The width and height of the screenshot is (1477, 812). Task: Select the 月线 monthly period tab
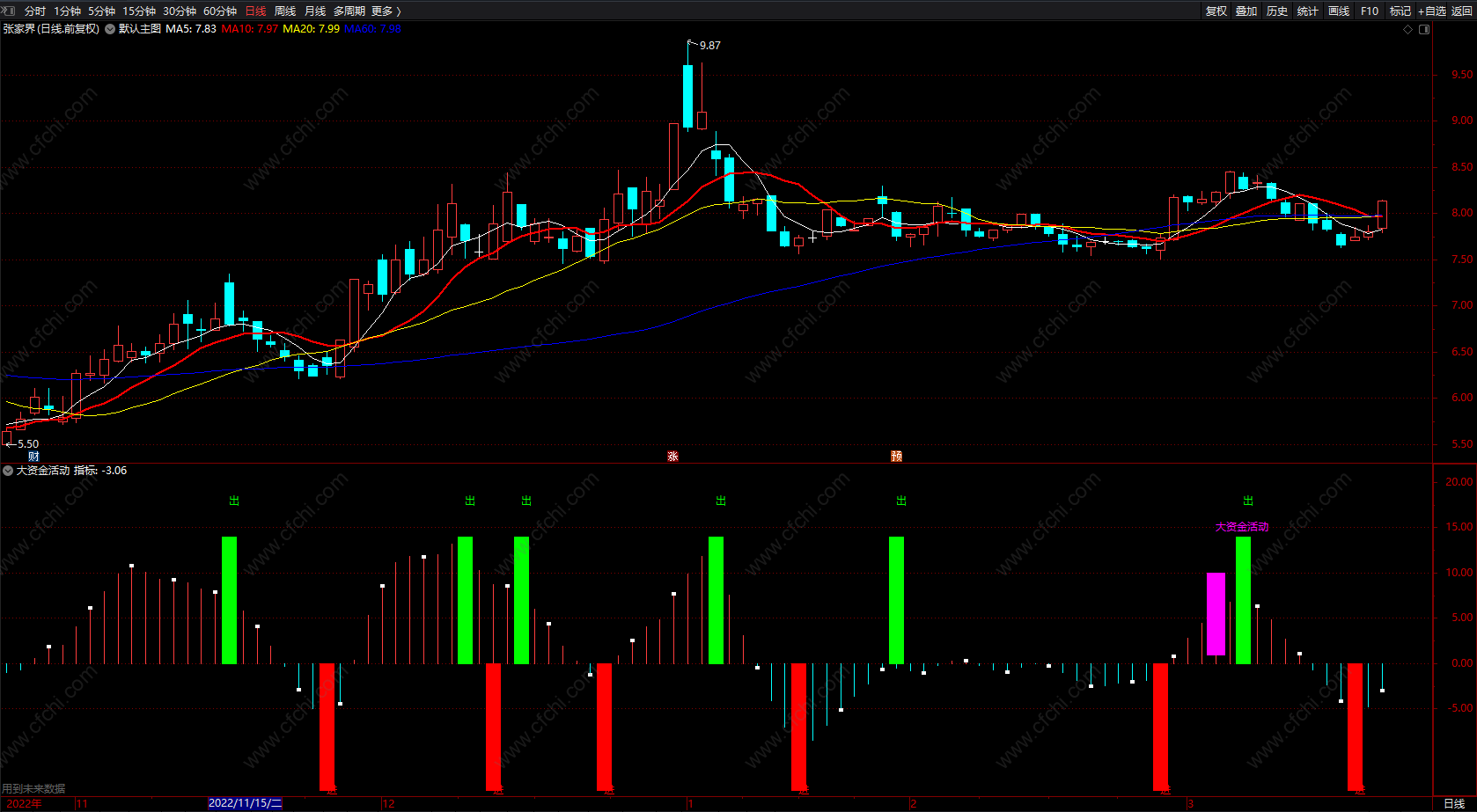point(314,11)
